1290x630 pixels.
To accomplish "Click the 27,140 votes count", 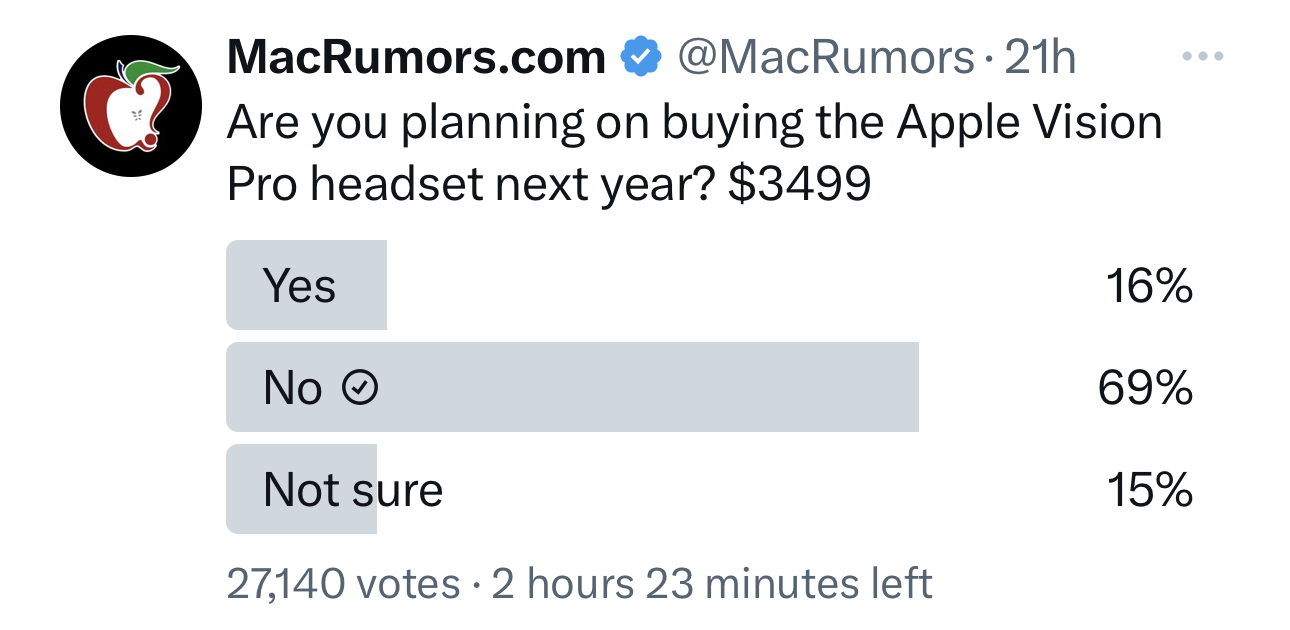I will tap(343, 583).
